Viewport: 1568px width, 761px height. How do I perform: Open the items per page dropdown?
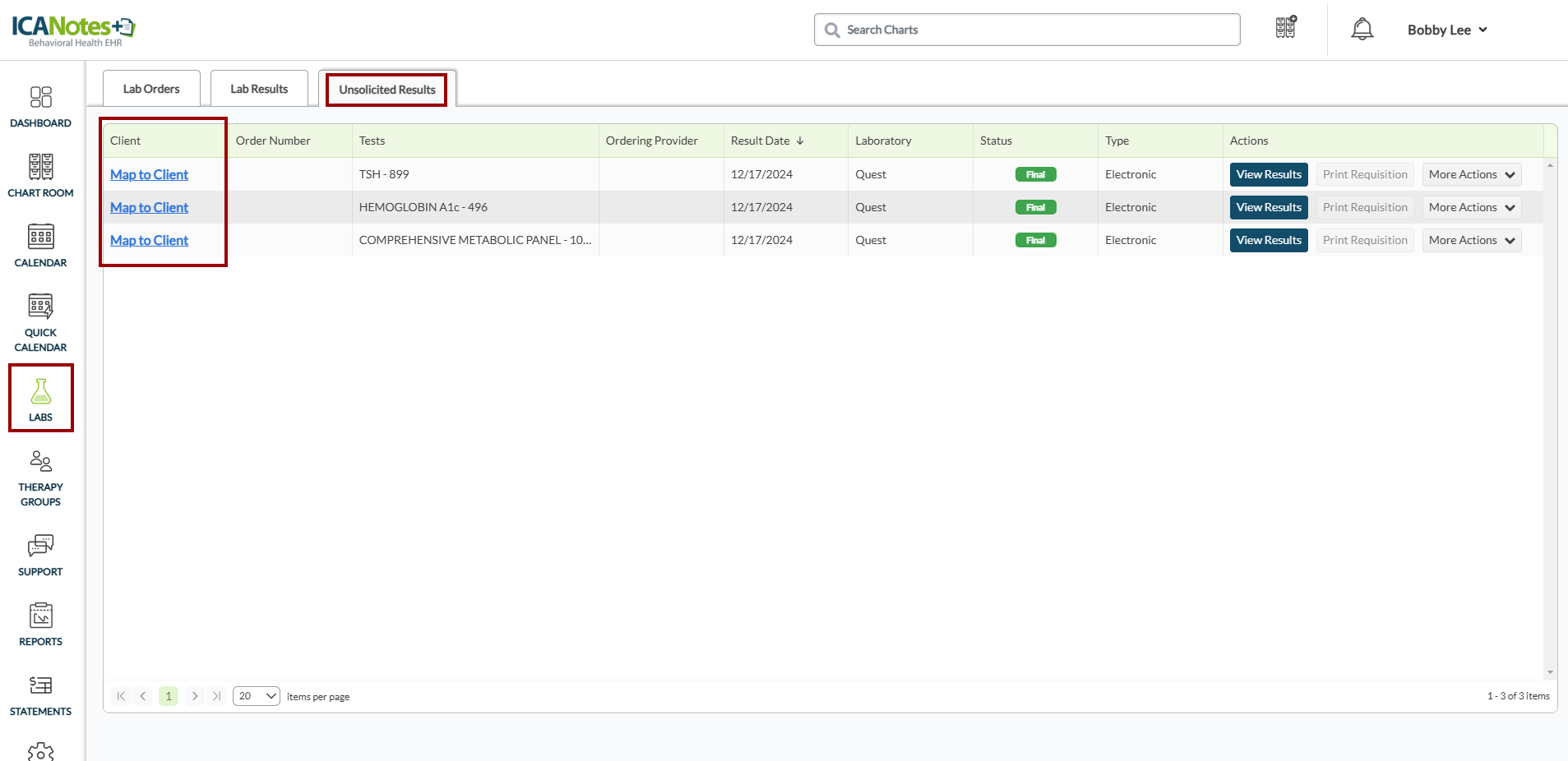pyautogui.click(x=256, y=696)
